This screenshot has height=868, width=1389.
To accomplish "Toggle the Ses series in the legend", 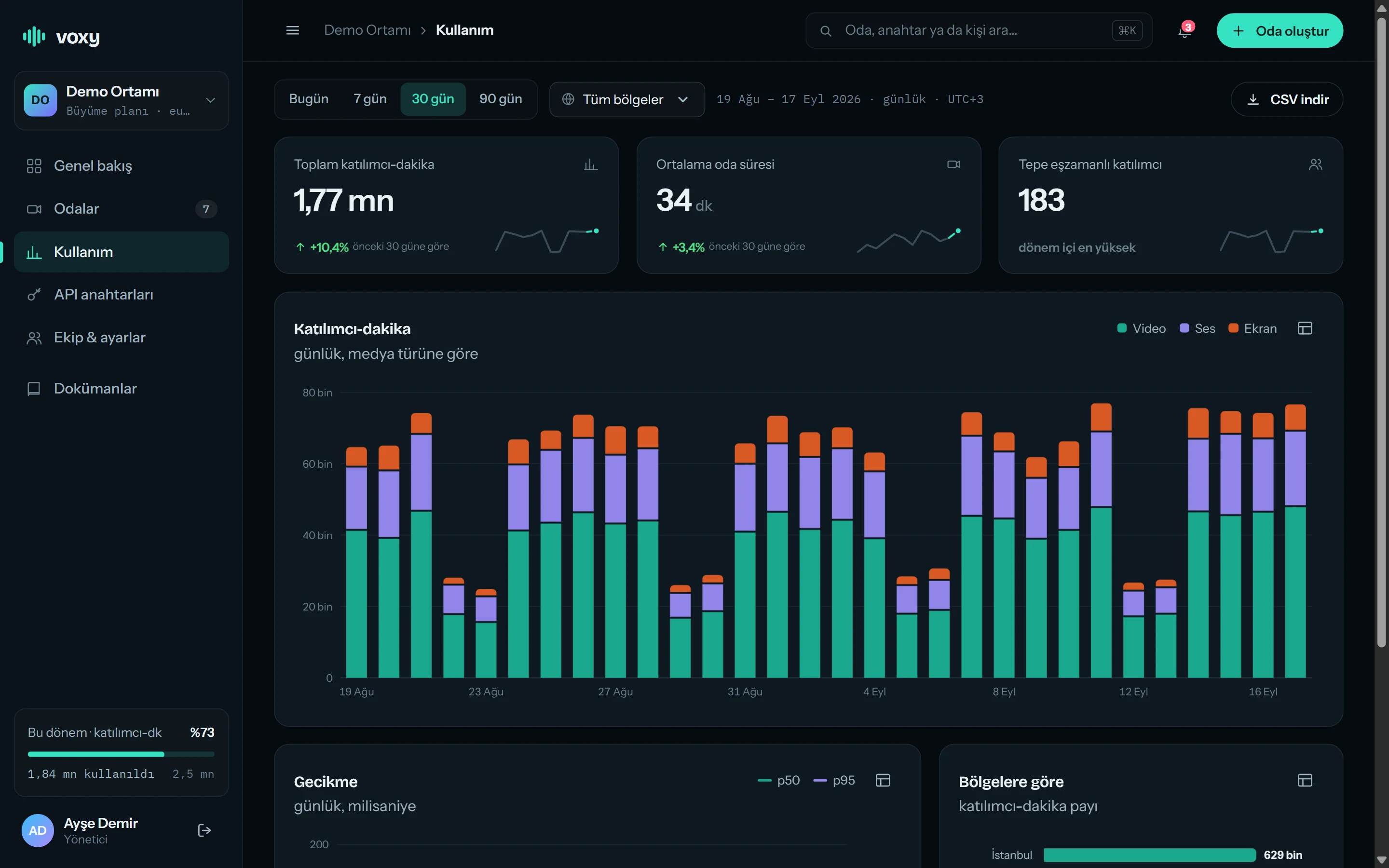I will (x=1198, y=328).
